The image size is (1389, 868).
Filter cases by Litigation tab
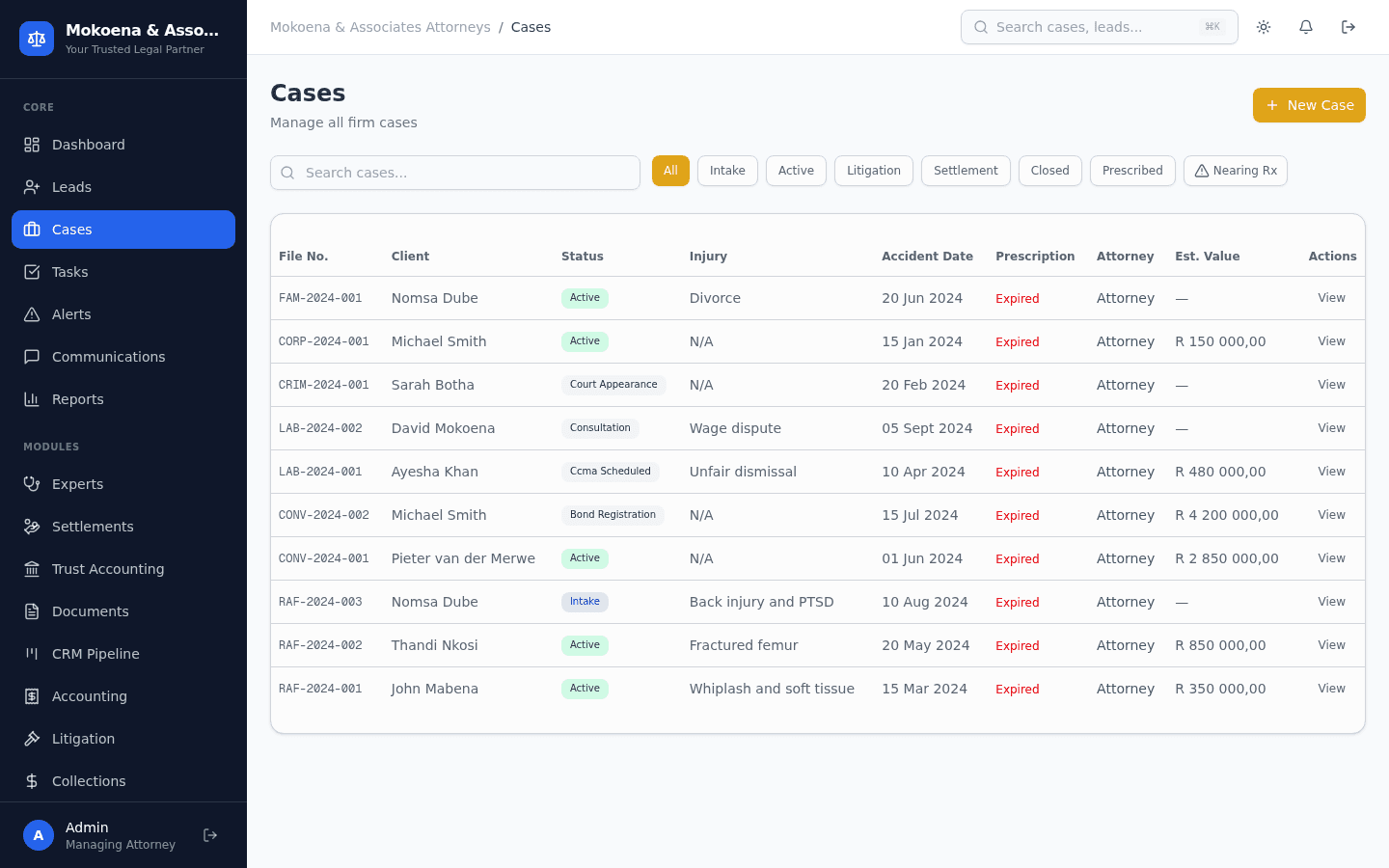pos(874,171)
